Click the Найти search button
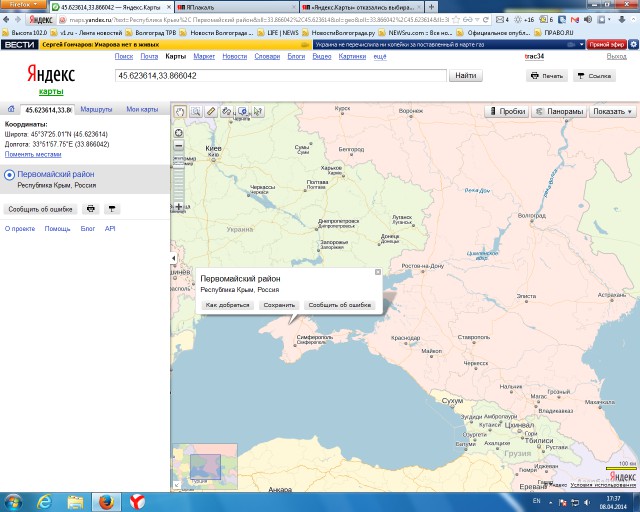640x512 pixels. pyautogui.click(x=466, y=76)
